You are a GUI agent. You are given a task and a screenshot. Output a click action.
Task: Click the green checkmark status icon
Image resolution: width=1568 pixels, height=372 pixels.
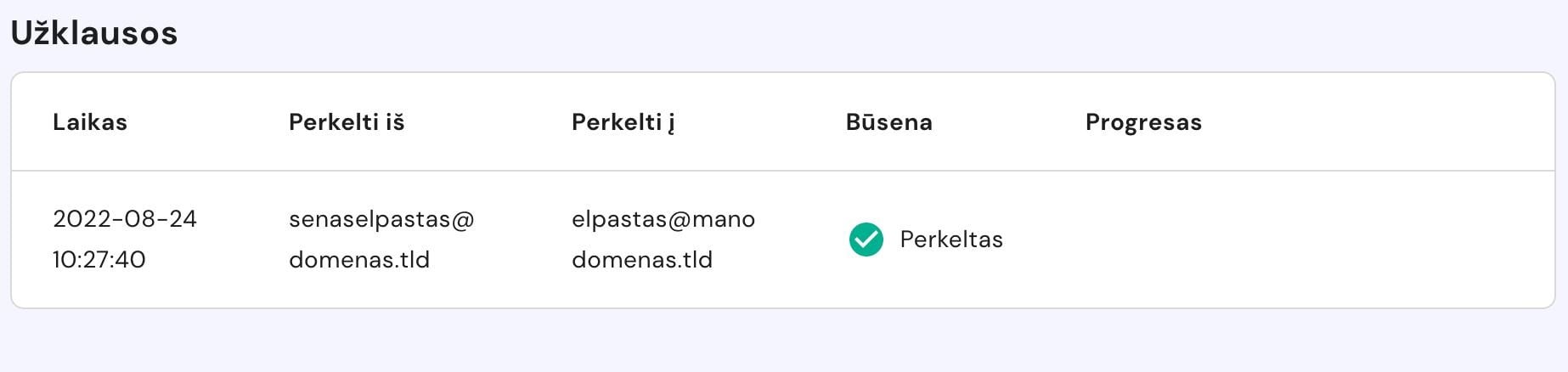866,240
